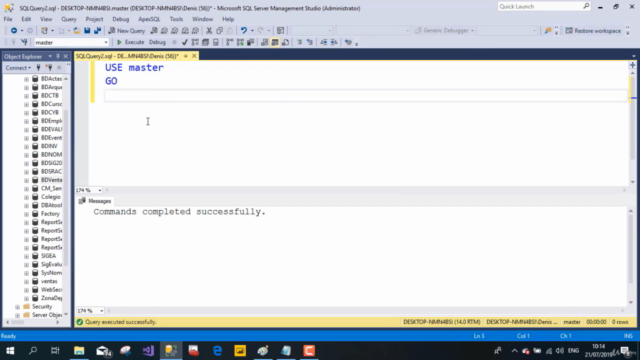Click the notification flag icon
The height and width of the screenshot is (360, 640).
tap(548, 31)
